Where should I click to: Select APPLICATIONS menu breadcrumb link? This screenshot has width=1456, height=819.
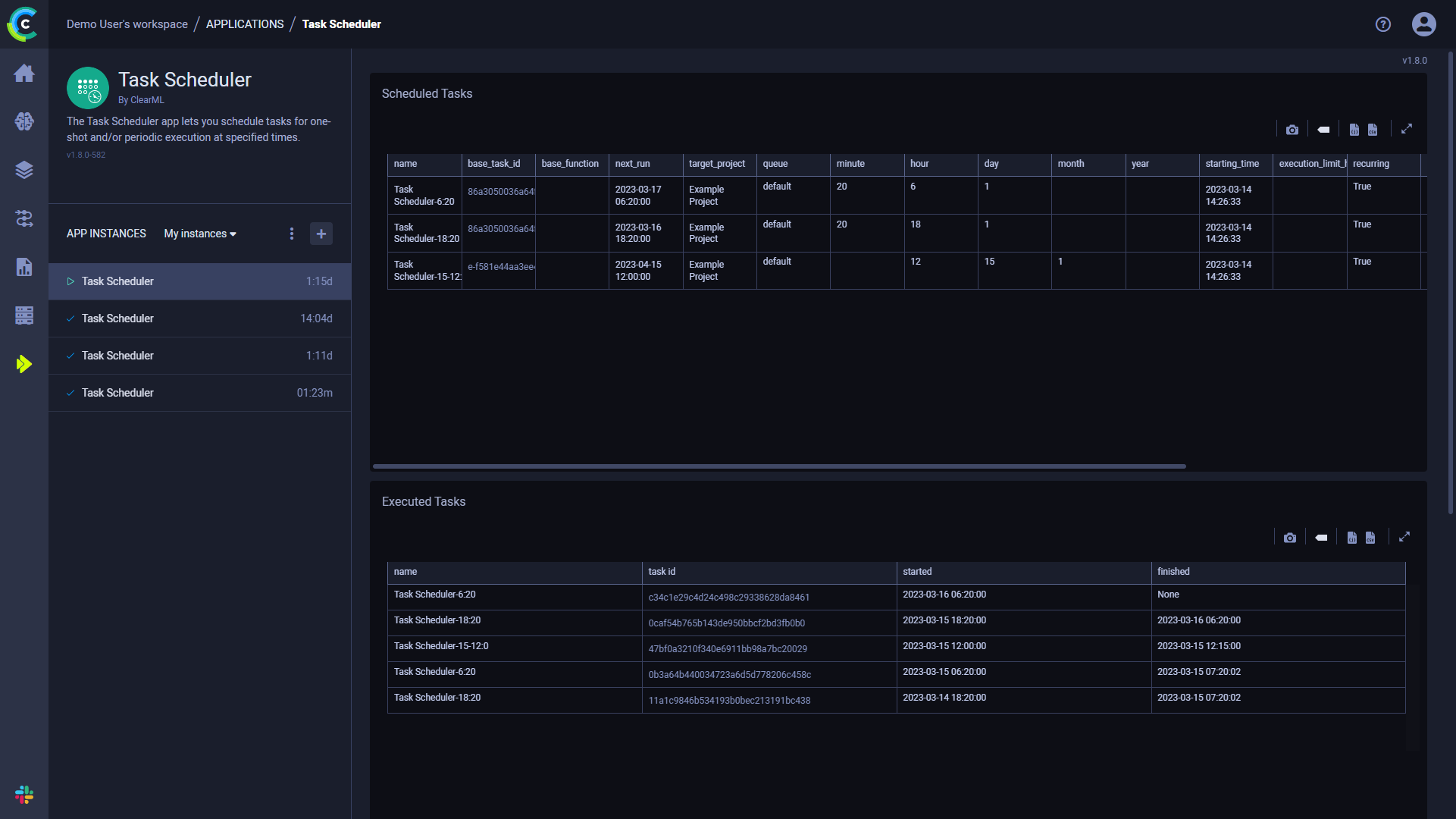tap(245, 24)
